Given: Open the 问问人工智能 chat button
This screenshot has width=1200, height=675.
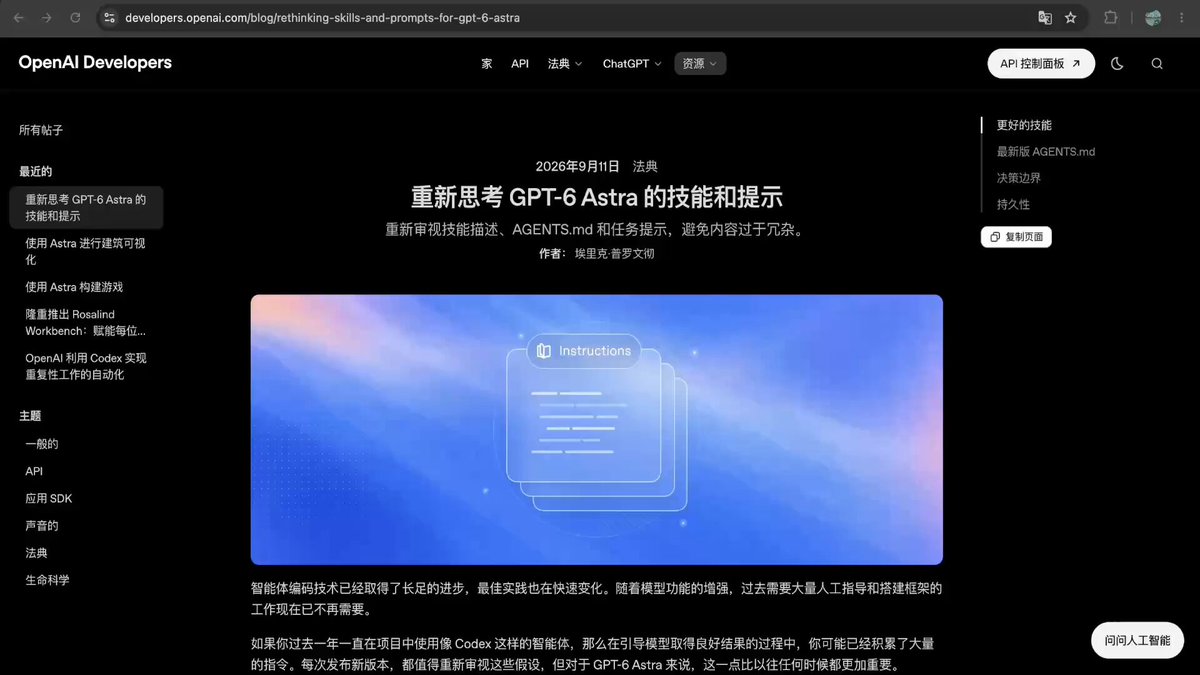Looking at the screenshot, I should 1137,640.
